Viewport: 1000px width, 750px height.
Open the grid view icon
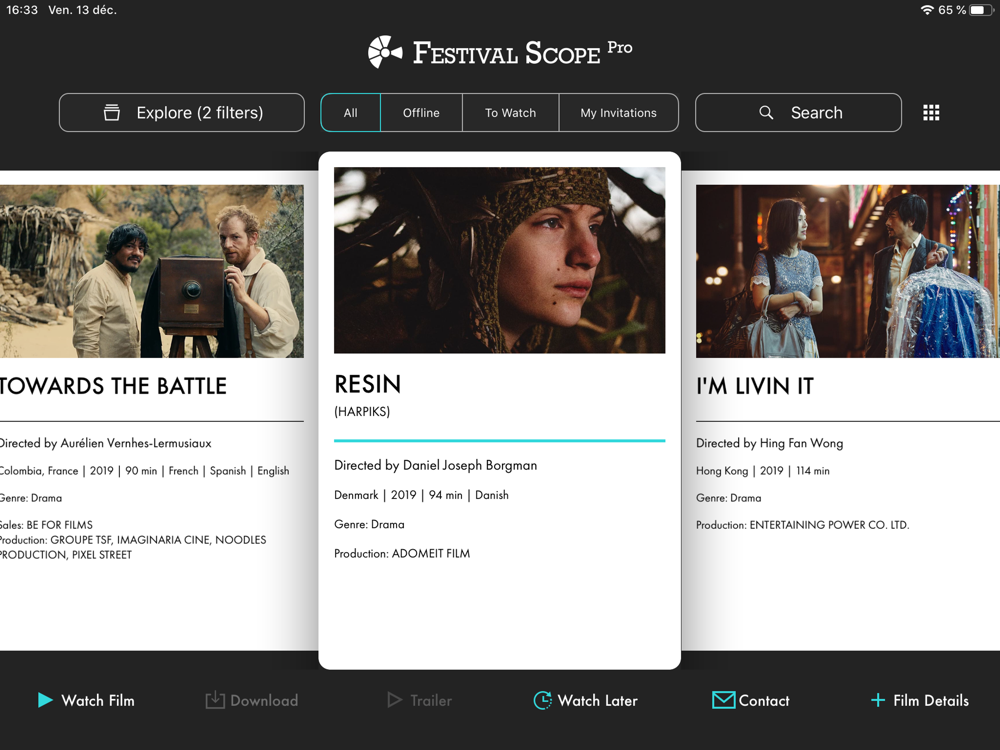tap(930, 113)
